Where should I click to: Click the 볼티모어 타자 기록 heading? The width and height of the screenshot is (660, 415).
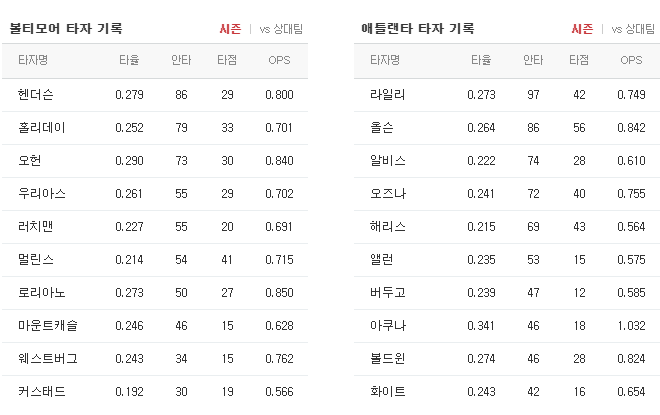[66, 29]
